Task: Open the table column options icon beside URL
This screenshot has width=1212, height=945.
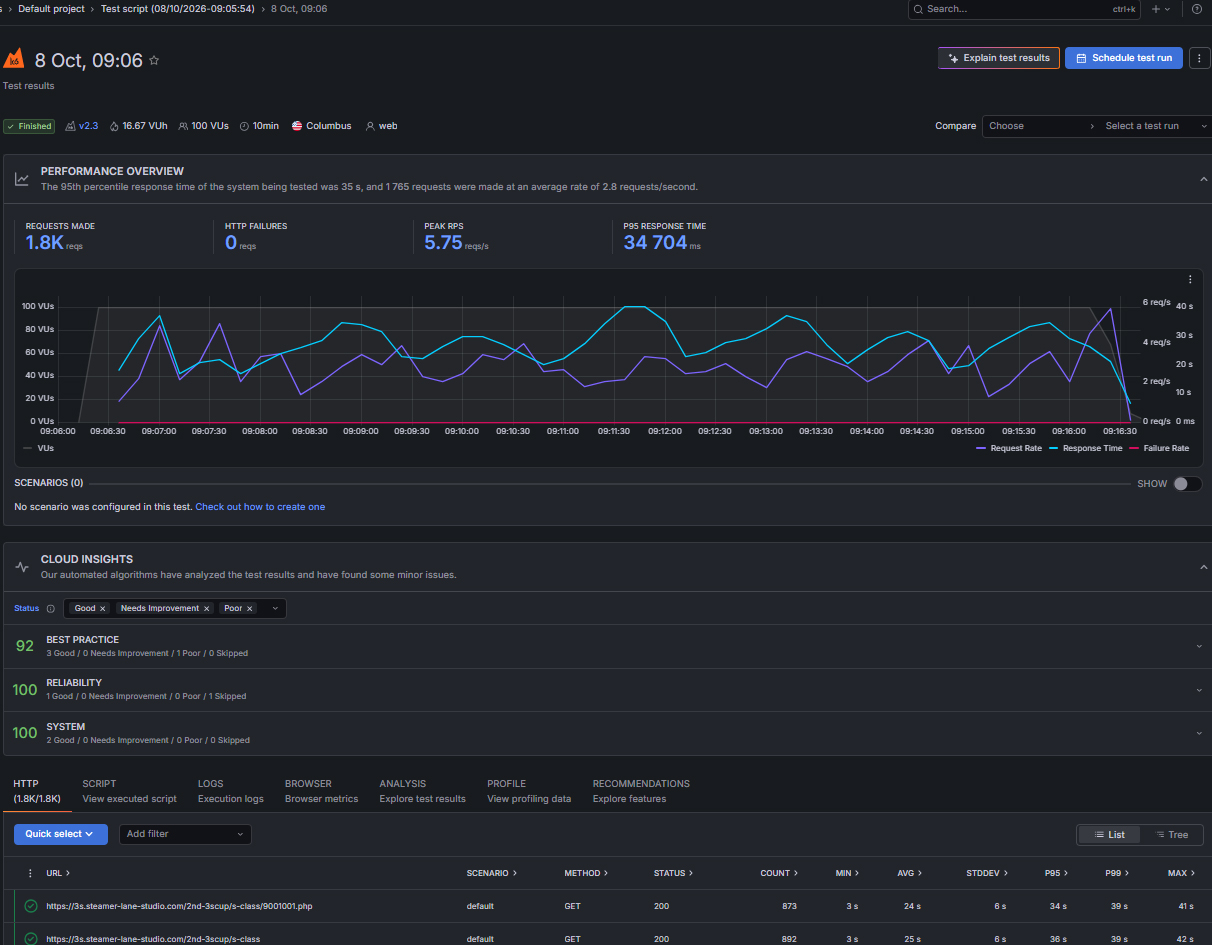Action: (30, 873)
